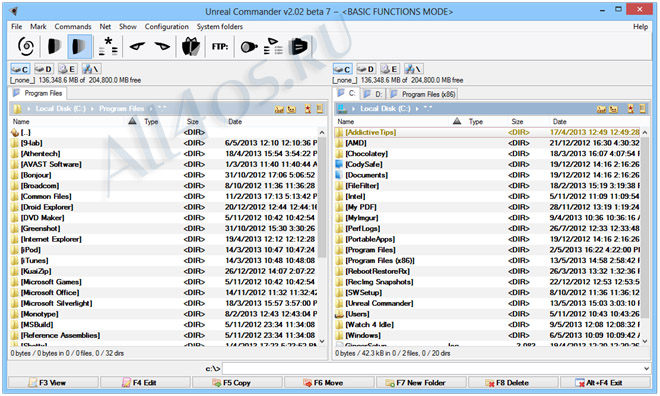Click history icon at right path bar end

click(x=642, y=109)
